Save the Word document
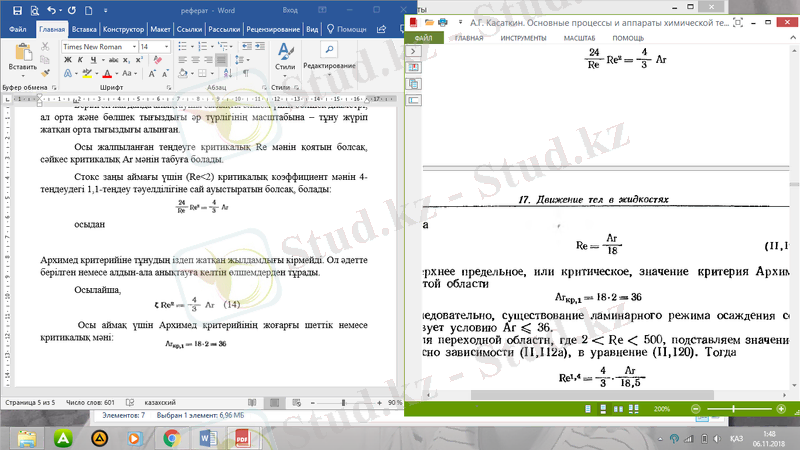 tap(17, 10)
